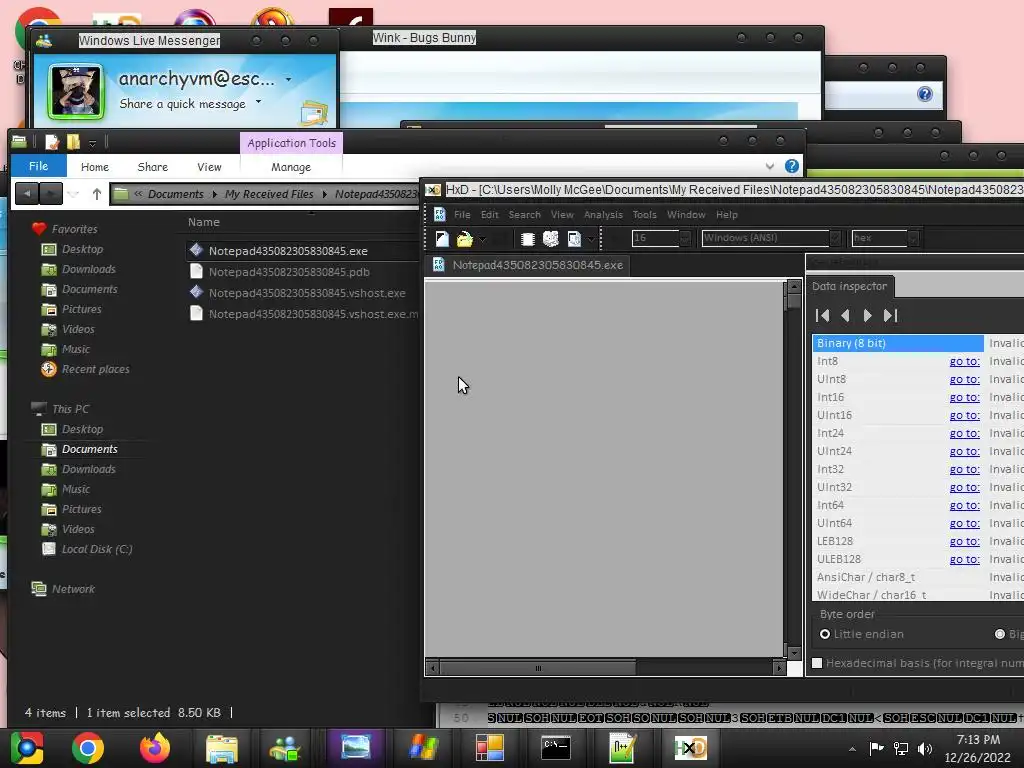Click the Command Prompt taskbar icon
The image size is (1024, 768).
556,748
